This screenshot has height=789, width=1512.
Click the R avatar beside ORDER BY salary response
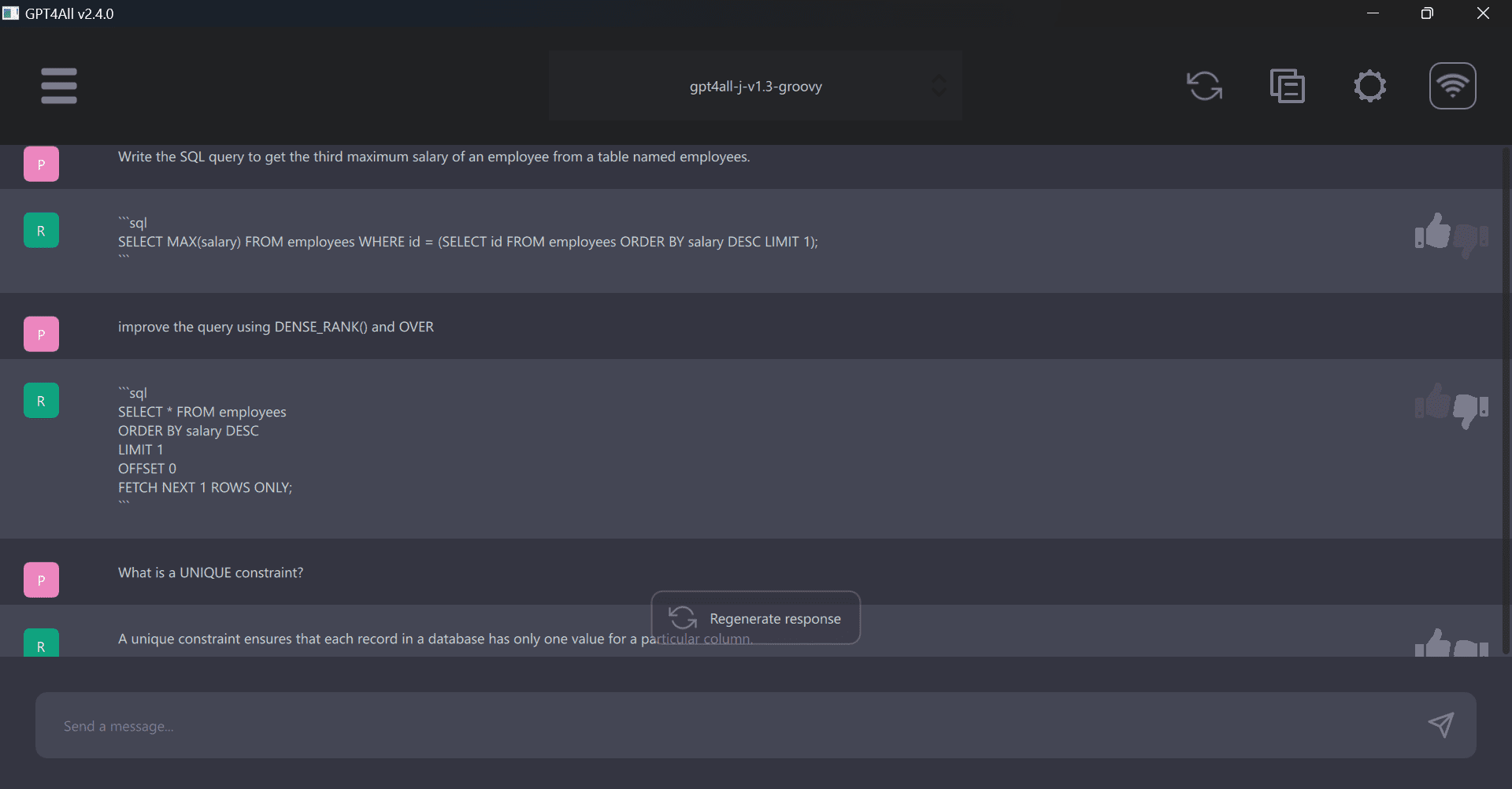(x=41, y=401)
